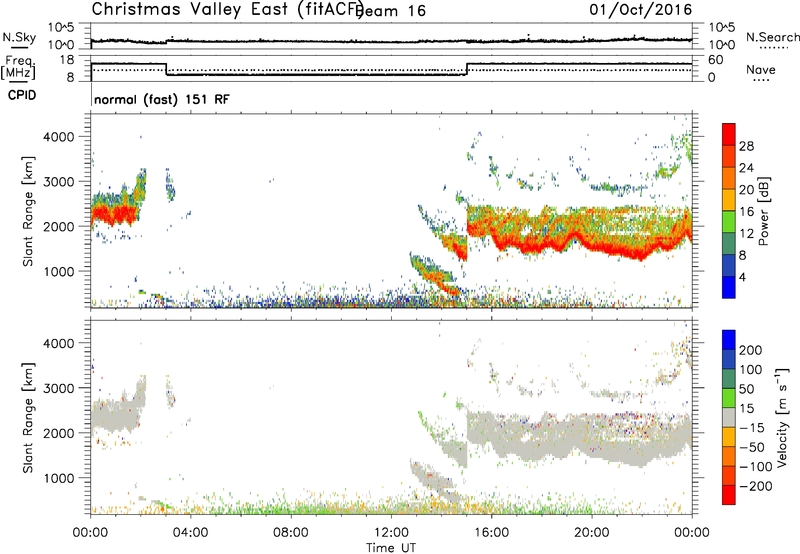Click the '200' tick on Velocity colorbar
Viewport: 800px width, 554px height.
pos(751,350)
